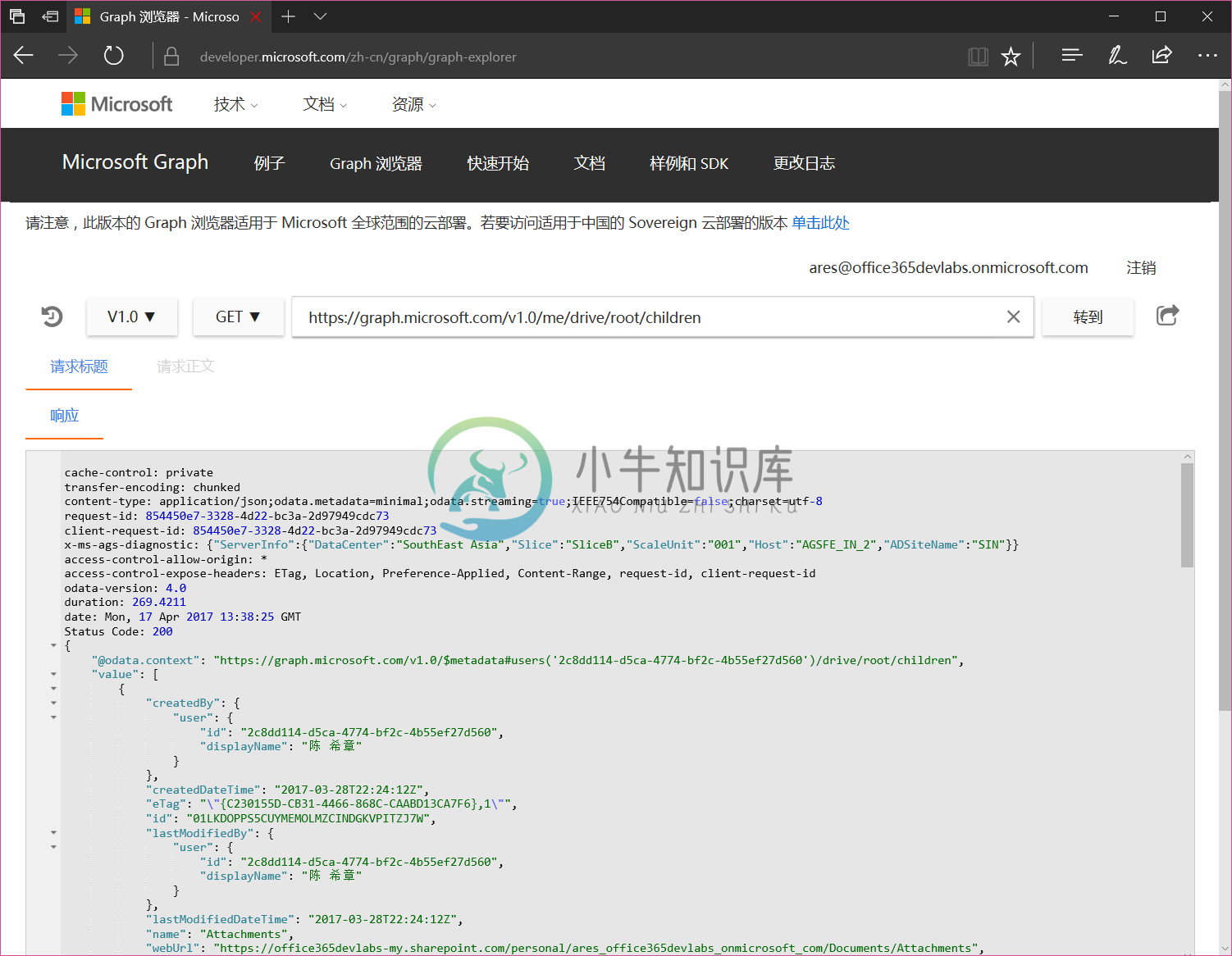1232x956 pixels.
Task: Click the 注销 sign-out link
Action: pyautogui.click(x=1141, y=268)
